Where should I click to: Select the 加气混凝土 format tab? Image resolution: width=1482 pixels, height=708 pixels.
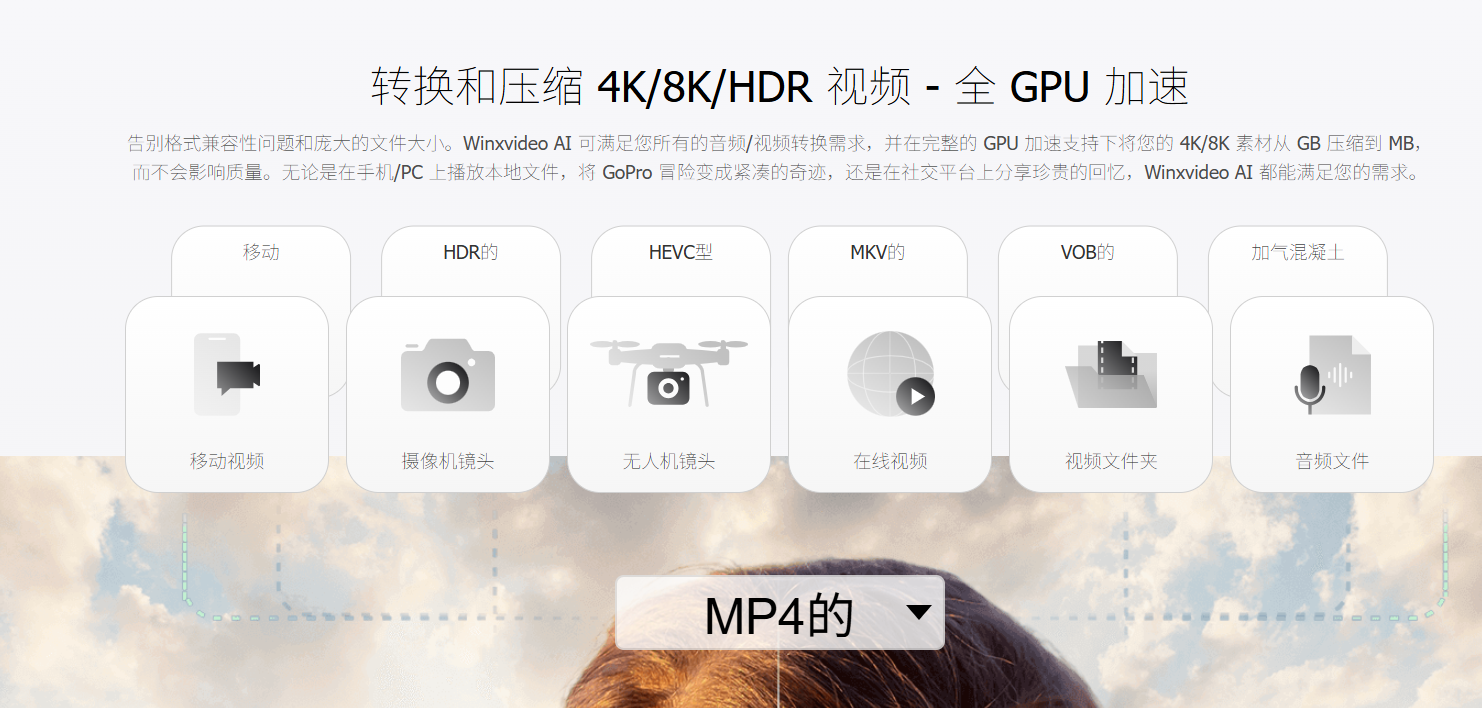1298,252
